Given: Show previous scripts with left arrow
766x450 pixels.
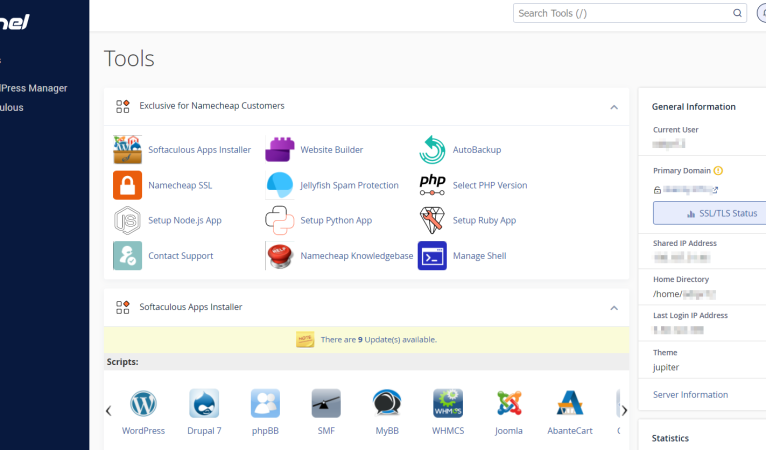Looking at the screenshot, I should click(x=108, y=410).
